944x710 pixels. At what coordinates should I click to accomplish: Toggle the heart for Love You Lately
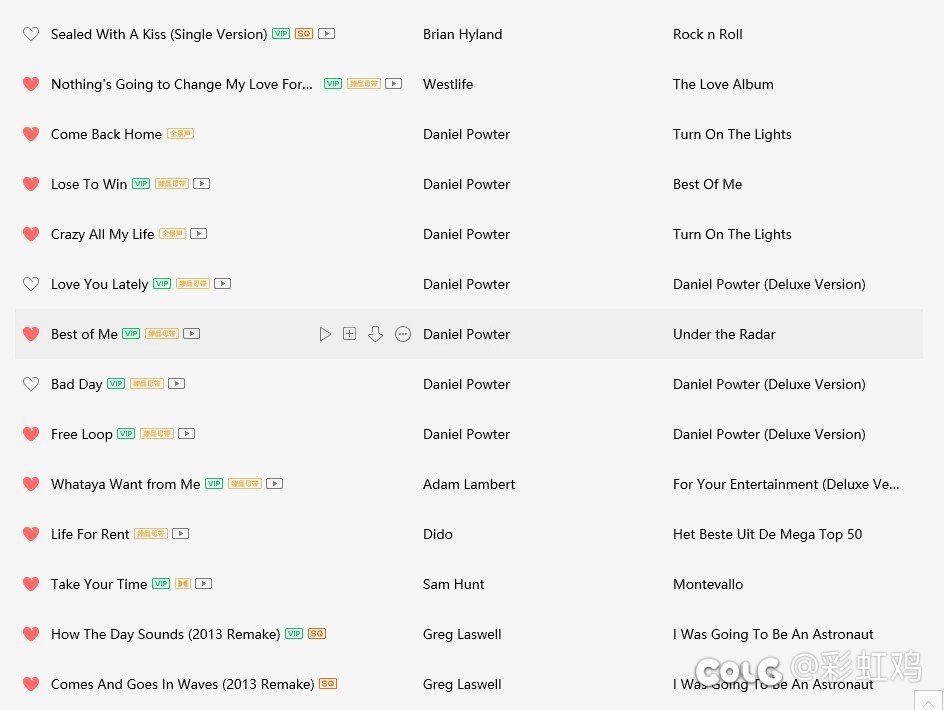31,284
